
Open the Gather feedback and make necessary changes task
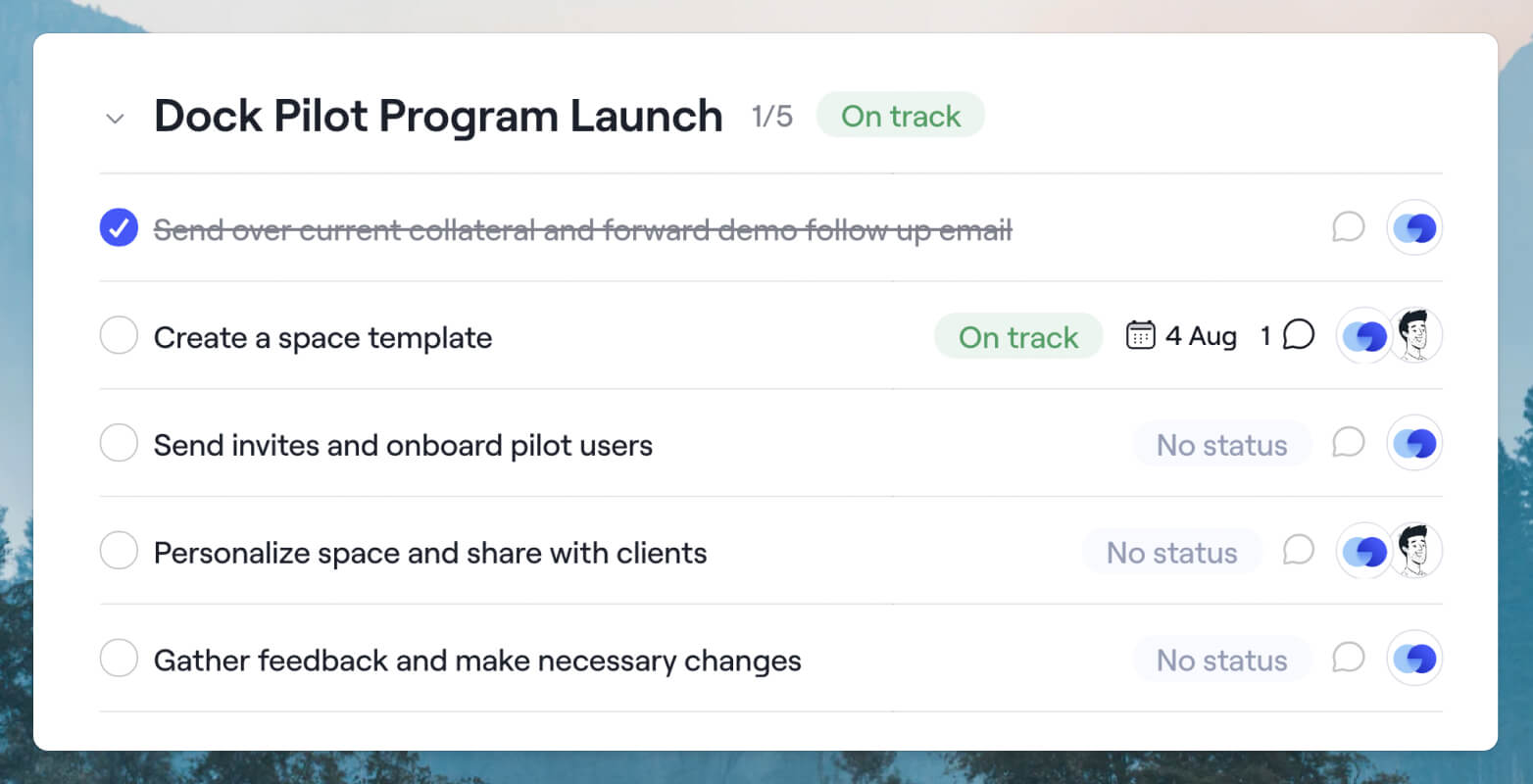477,661
